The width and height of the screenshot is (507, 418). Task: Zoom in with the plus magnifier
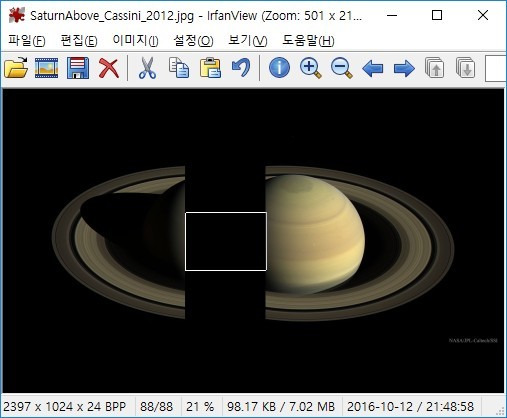(311, 68)
